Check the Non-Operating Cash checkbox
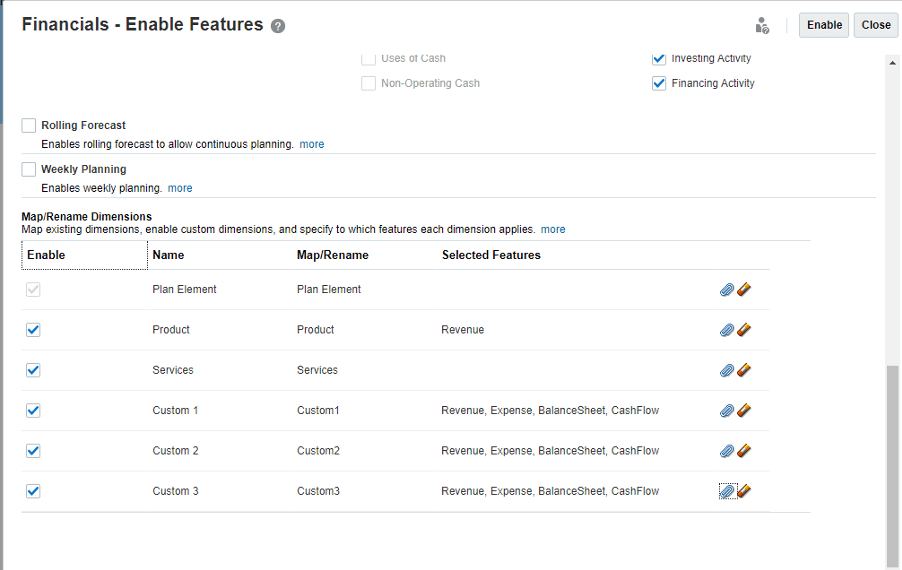The image size is (902, 570). click(x=368, y=83)
